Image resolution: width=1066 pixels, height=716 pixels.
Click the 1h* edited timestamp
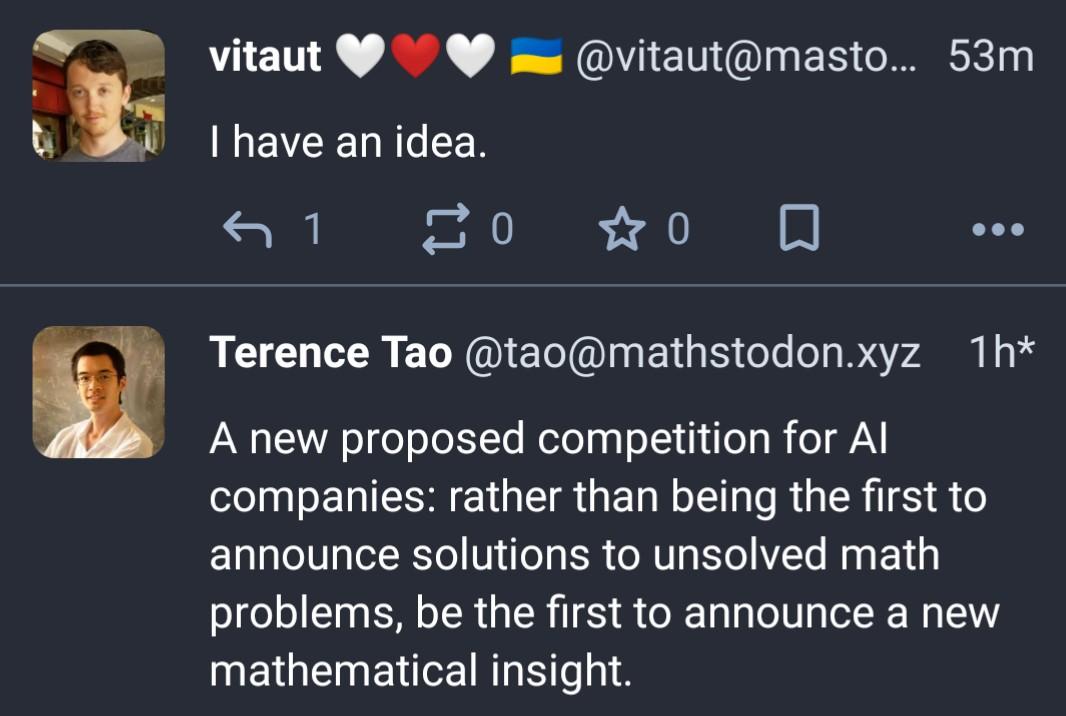coord(1001,352)
